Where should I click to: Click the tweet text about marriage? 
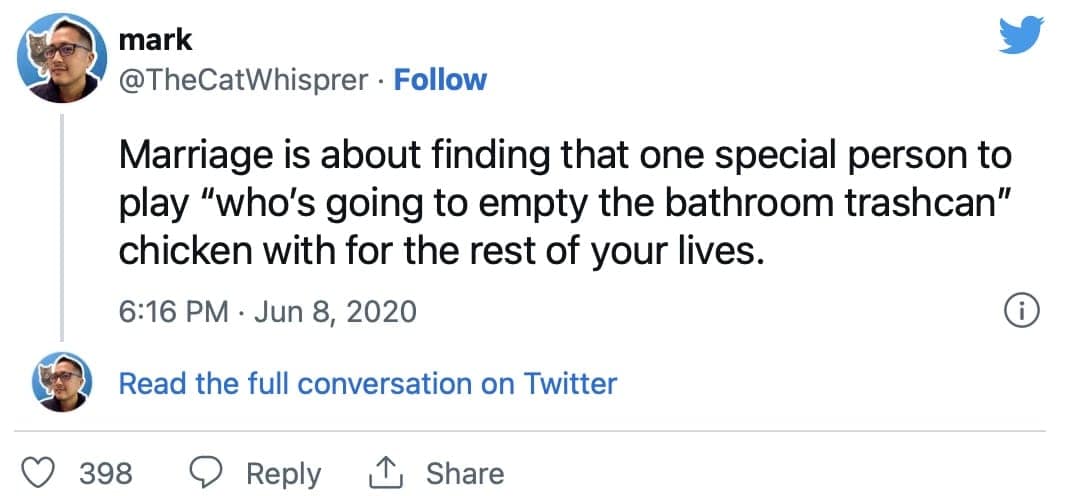(x=566, y=204)
